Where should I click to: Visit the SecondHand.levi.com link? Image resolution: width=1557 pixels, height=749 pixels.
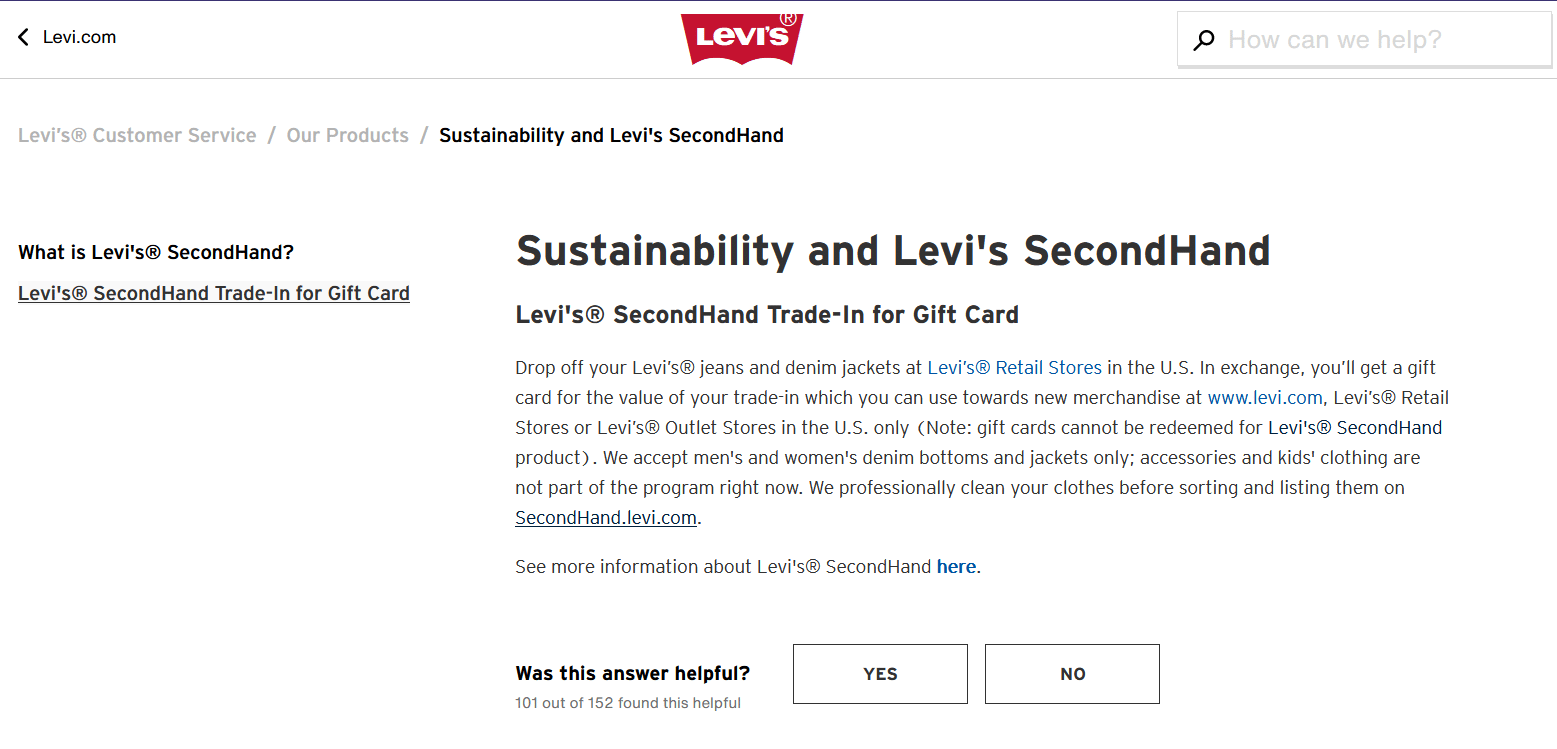click(606, 518)
